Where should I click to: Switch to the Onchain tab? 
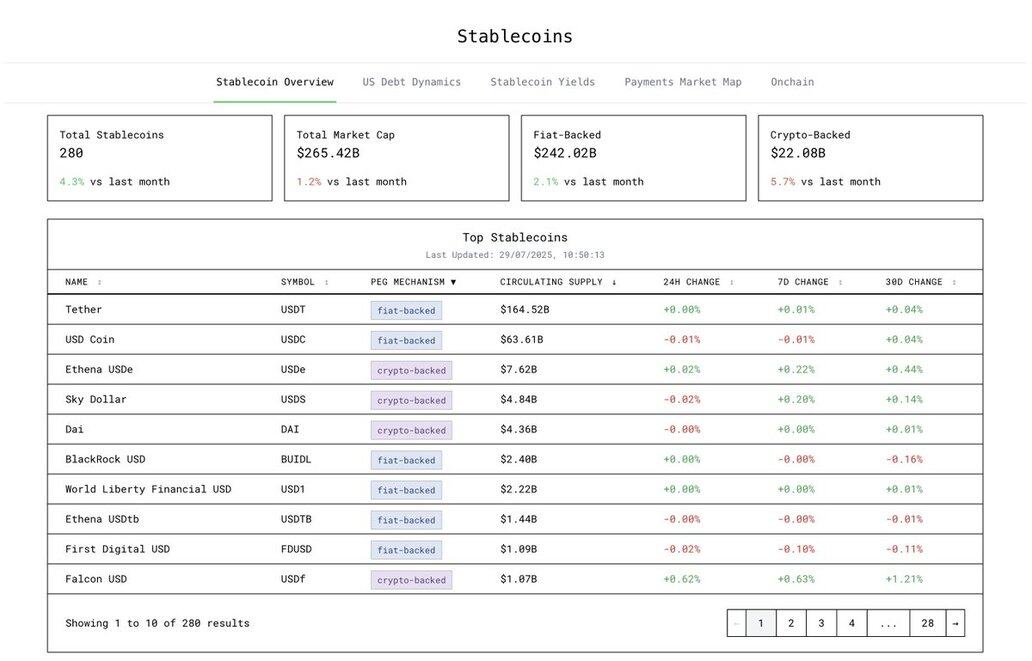(792, 82)
